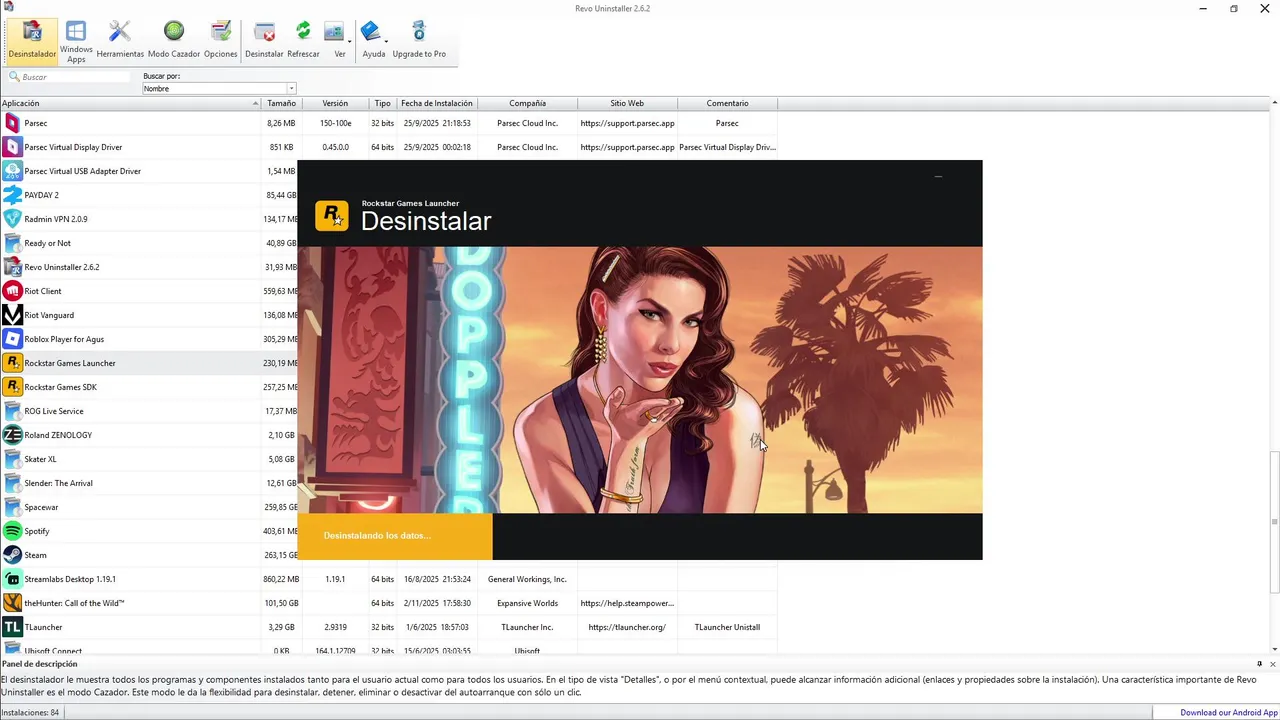
Task: Click Download our Android App link
Action: 1229,713
